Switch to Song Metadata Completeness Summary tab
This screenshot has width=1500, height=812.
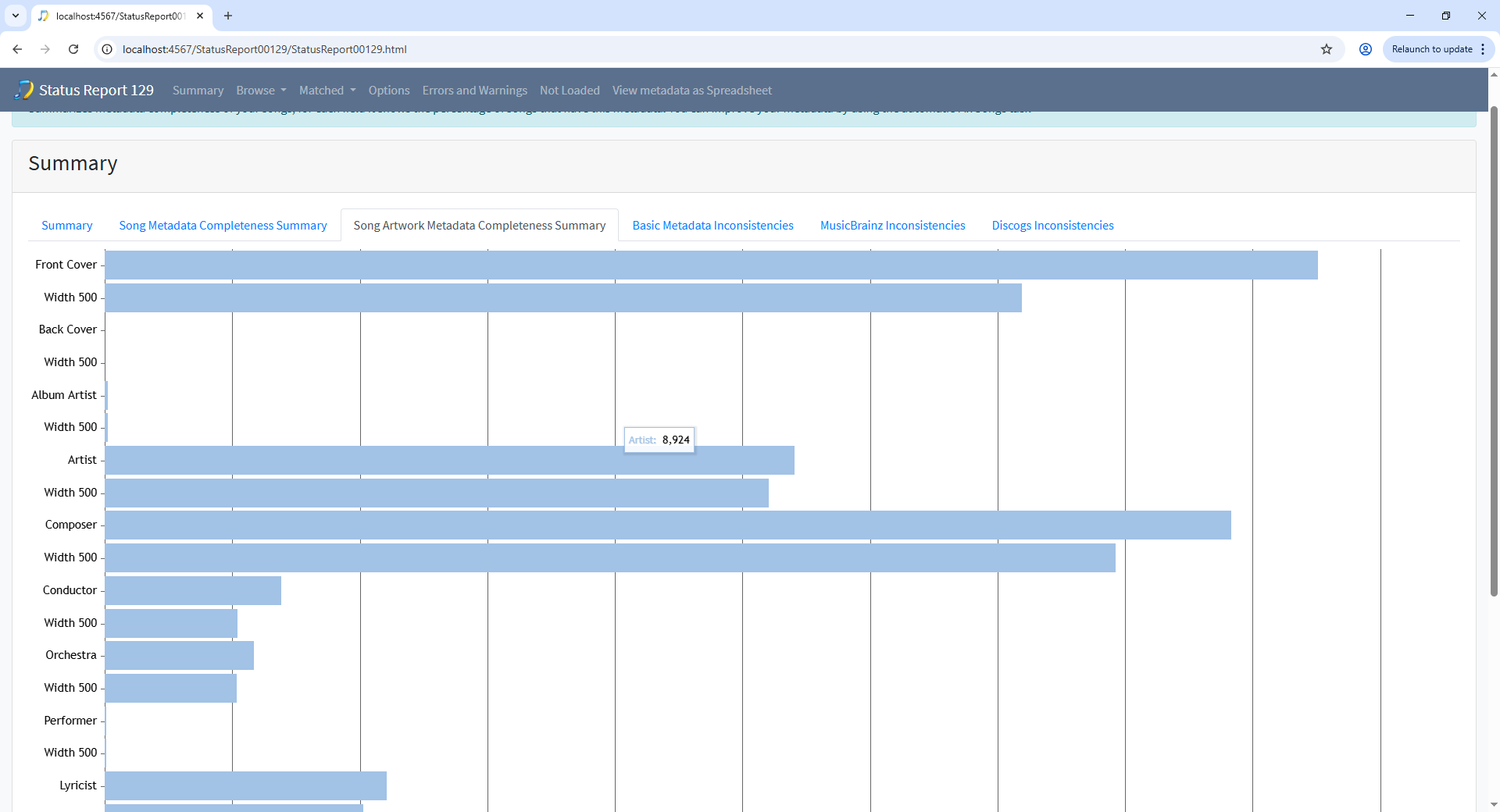tap(223, 226)
